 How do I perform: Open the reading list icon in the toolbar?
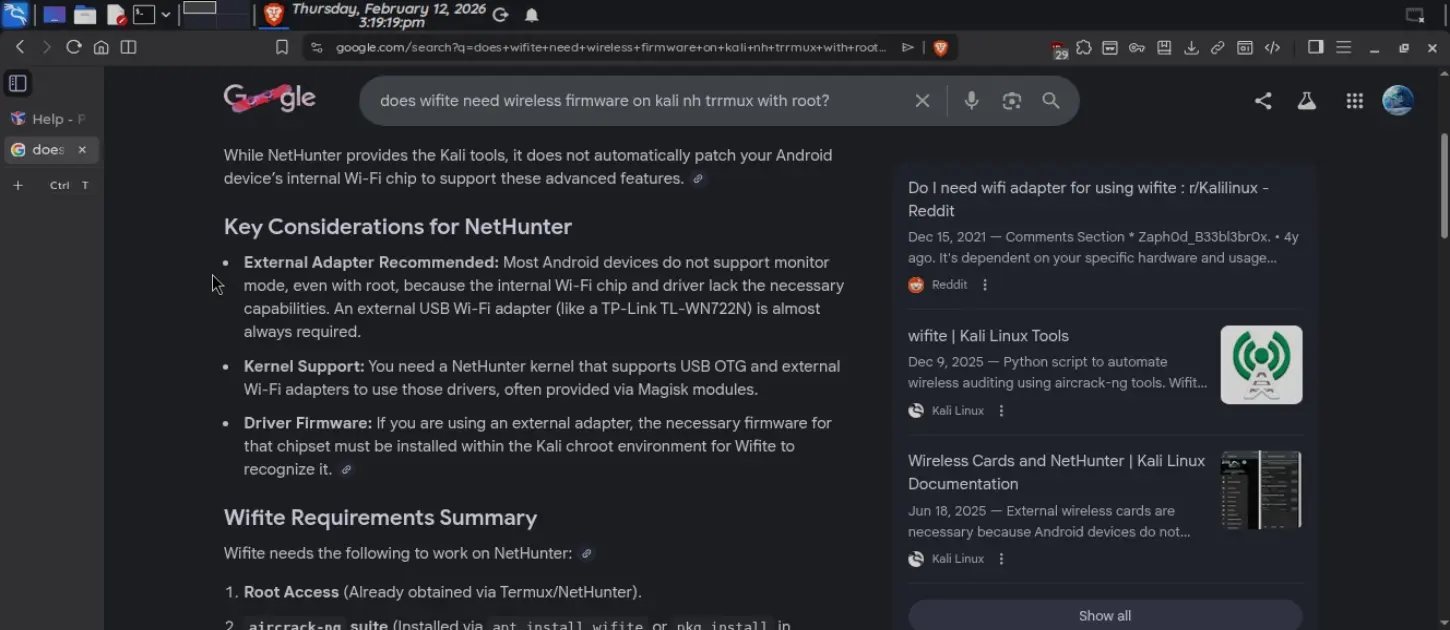pos(1164,47)
